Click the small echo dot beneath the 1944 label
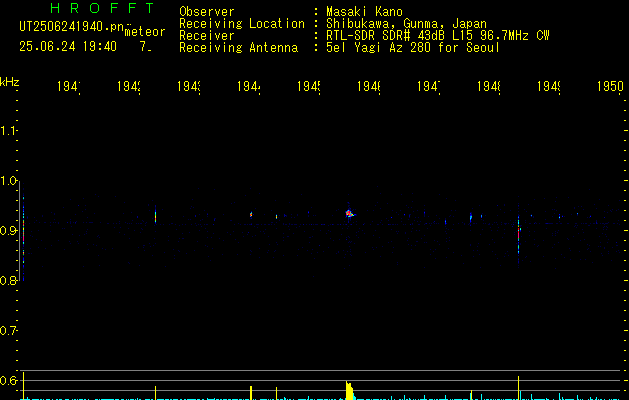This screenshot has height=400, width=629. [x=251, y=215]
